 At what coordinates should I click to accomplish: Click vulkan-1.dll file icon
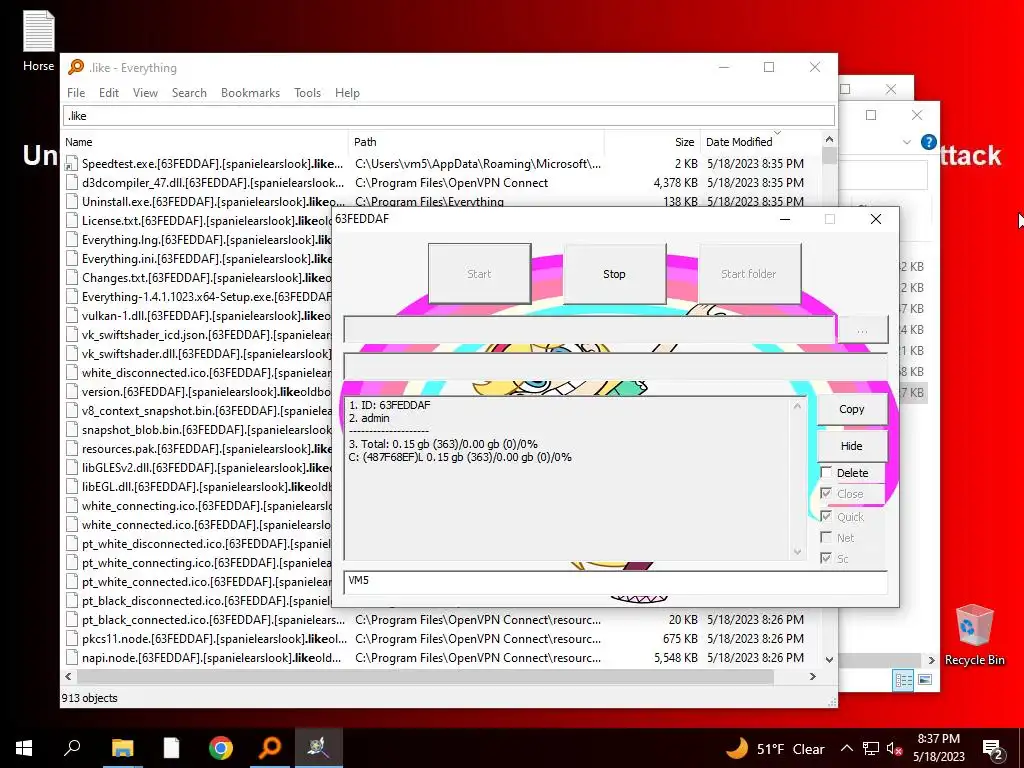click(x=71, y=316)
